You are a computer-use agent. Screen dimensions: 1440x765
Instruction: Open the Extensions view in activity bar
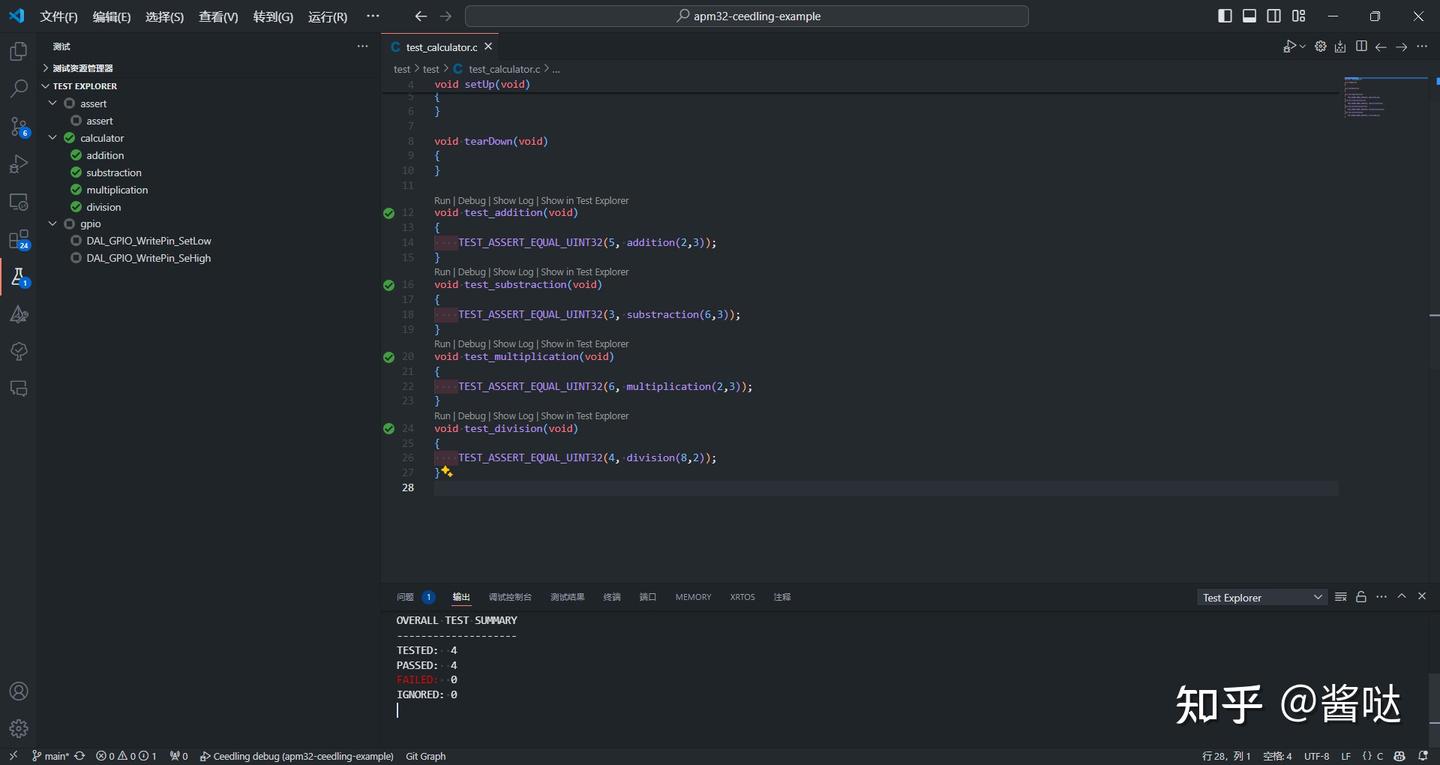tap(18, 240)
